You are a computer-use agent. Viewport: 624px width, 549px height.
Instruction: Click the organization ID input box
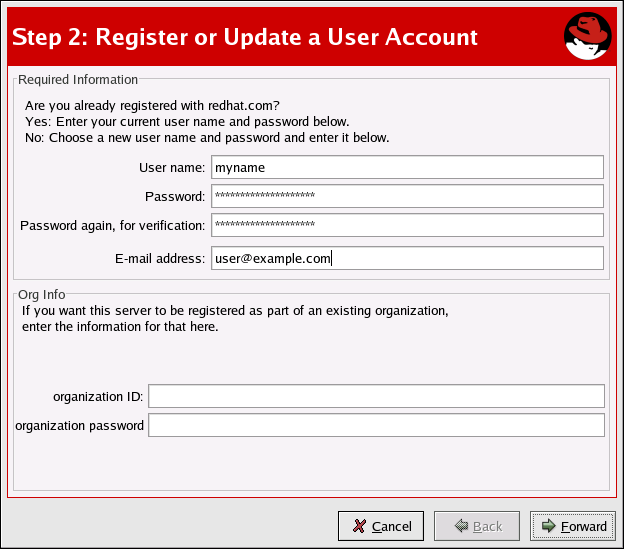pyautogui.click(x=376, y=397)
